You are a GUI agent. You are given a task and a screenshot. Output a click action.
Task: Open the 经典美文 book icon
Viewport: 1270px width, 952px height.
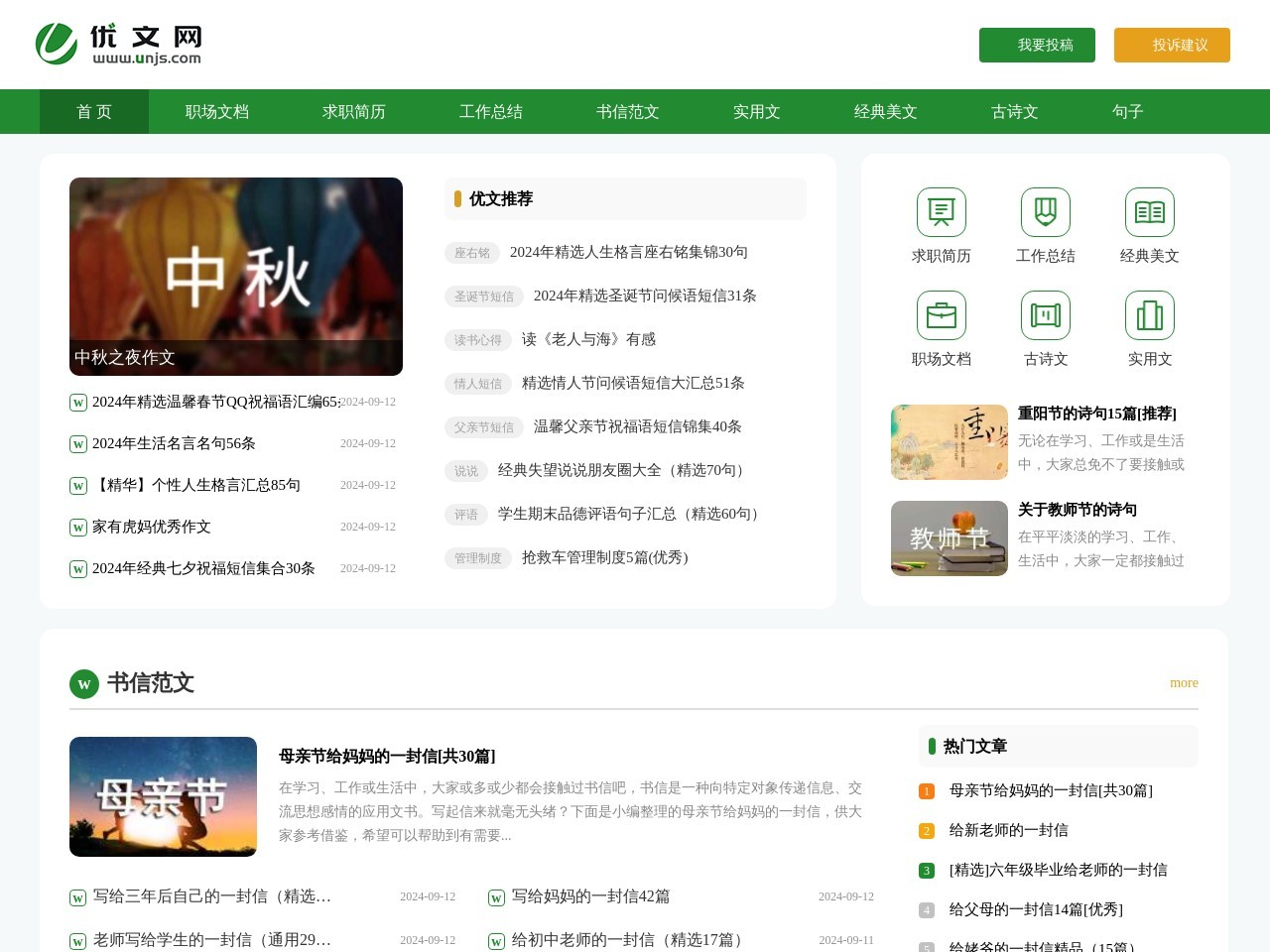(1150, 212)
